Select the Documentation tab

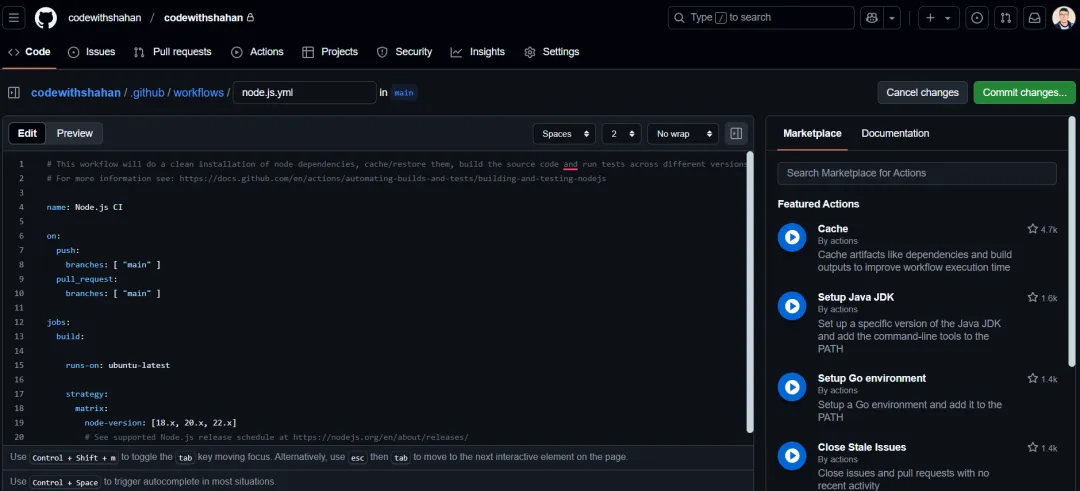pyautogui.click(x=895, y=134)
